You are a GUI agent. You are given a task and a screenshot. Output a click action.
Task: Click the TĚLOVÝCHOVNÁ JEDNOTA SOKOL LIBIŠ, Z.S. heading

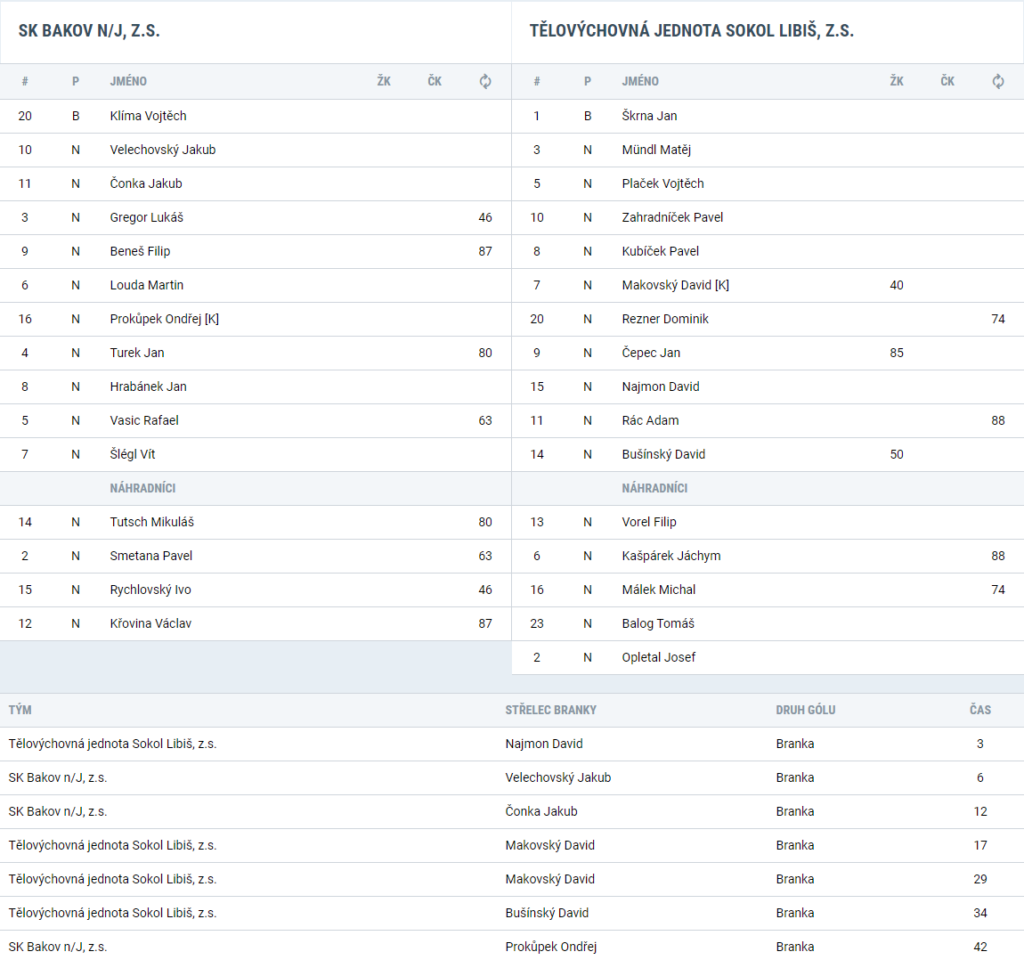click(692, 31)
